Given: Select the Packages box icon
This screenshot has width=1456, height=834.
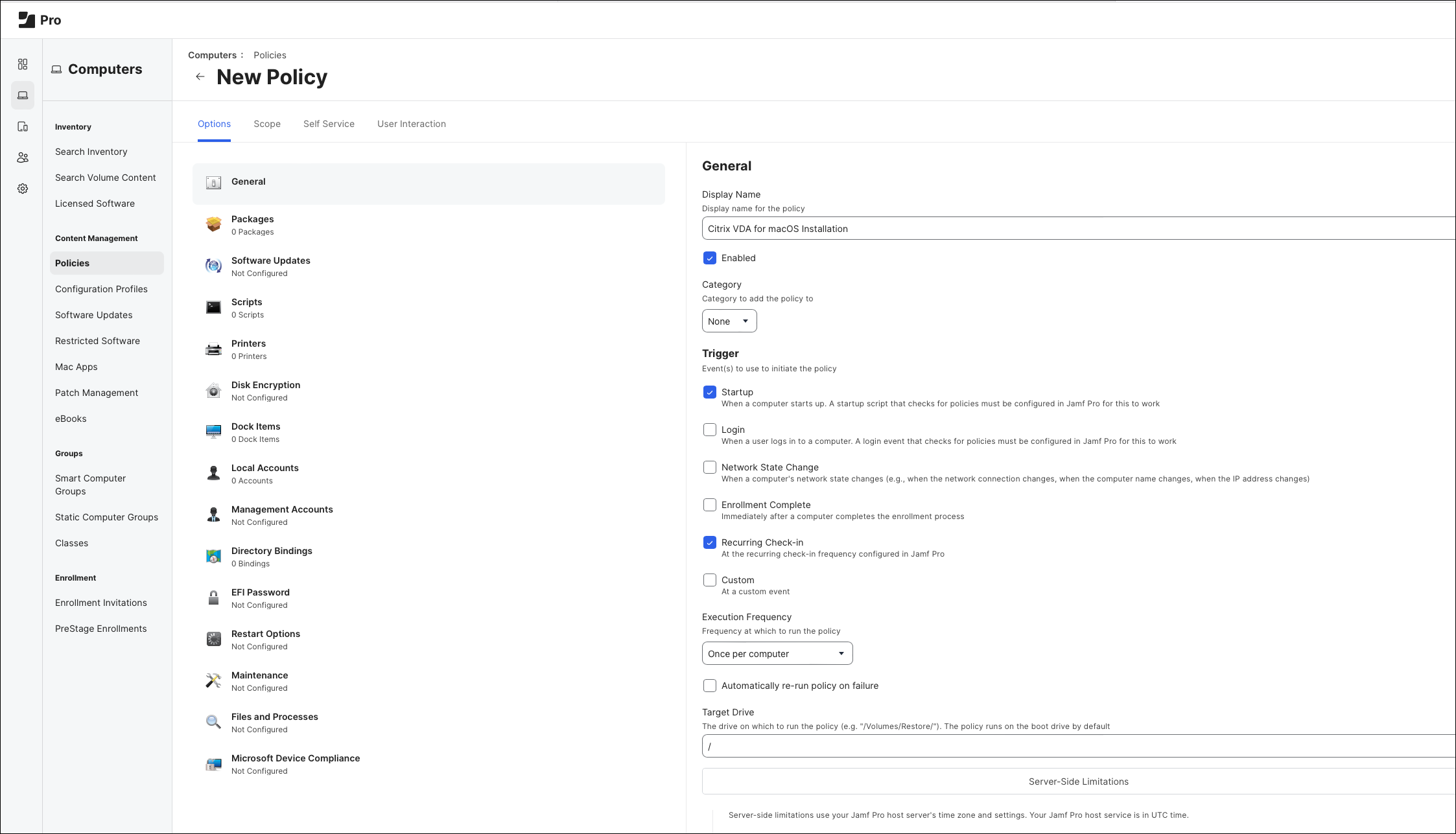Looking at the screenshot, I should pyautogui.click(x=213, y=224).
